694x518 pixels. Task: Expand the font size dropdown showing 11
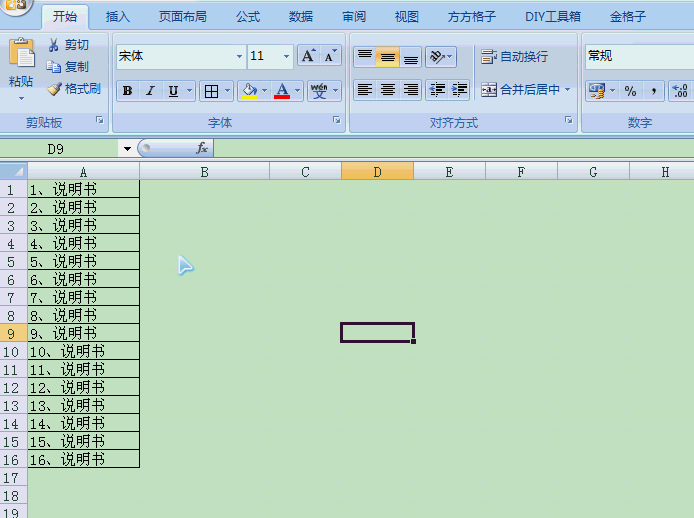[286, 57]
